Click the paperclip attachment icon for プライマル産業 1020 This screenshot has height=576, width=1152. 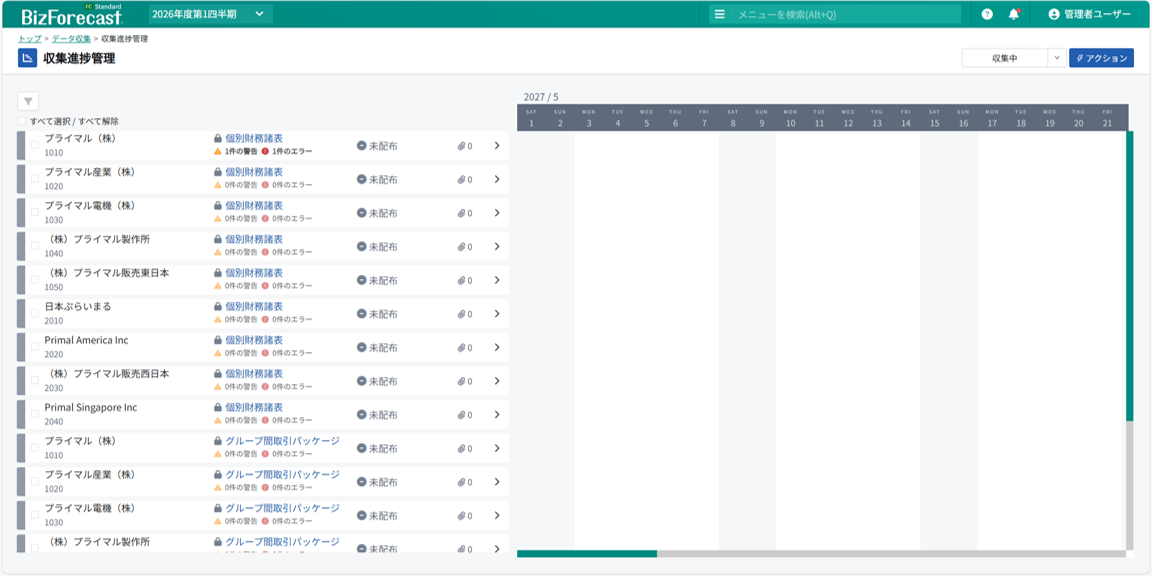point(462,180)
